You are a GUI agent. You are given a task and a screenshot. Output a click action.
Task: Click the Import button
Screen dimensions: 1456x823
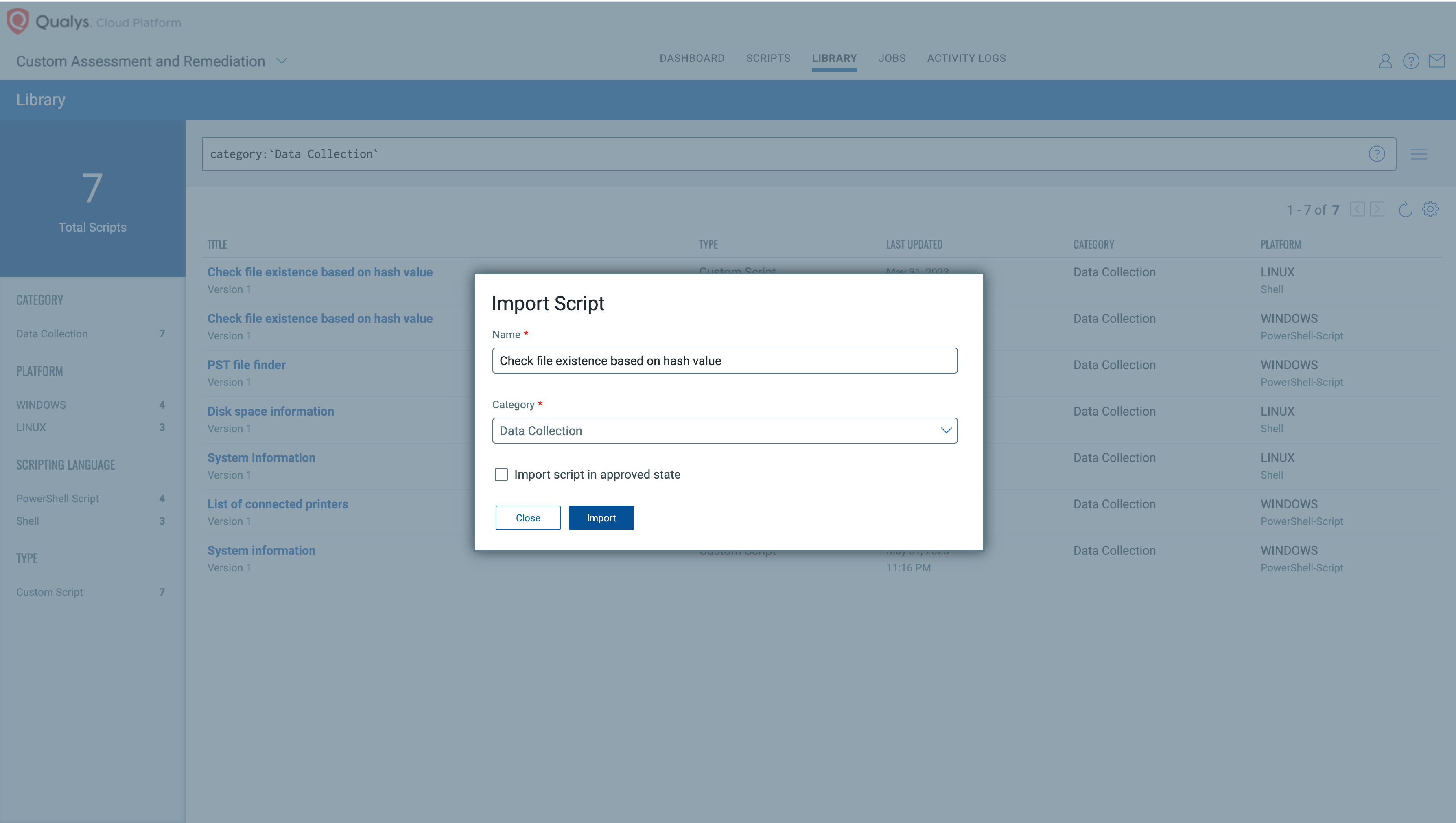(601, 518)
